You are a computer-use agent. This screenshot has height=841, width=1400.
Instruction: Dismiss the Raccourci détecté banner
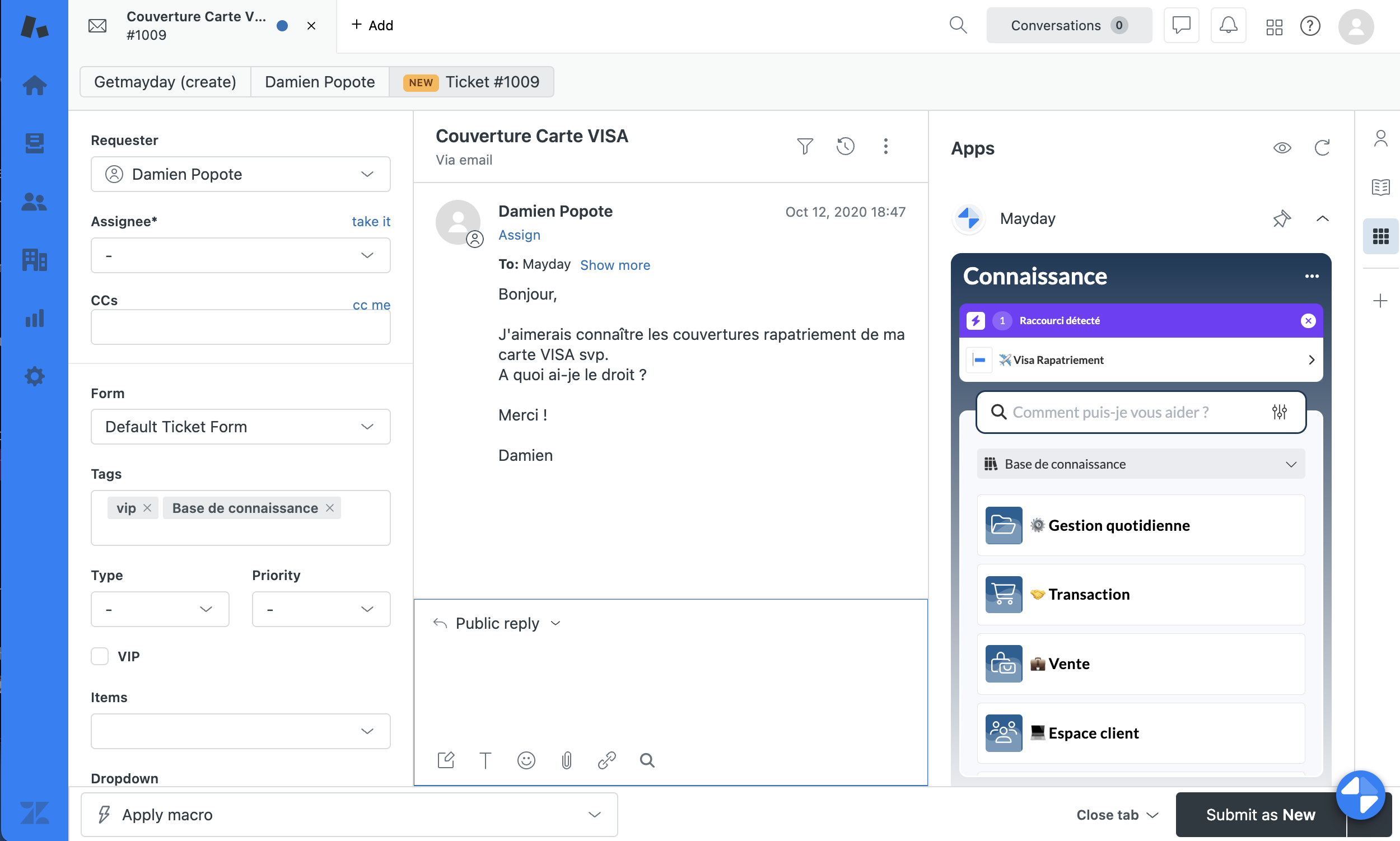[x=1308, y=321]
